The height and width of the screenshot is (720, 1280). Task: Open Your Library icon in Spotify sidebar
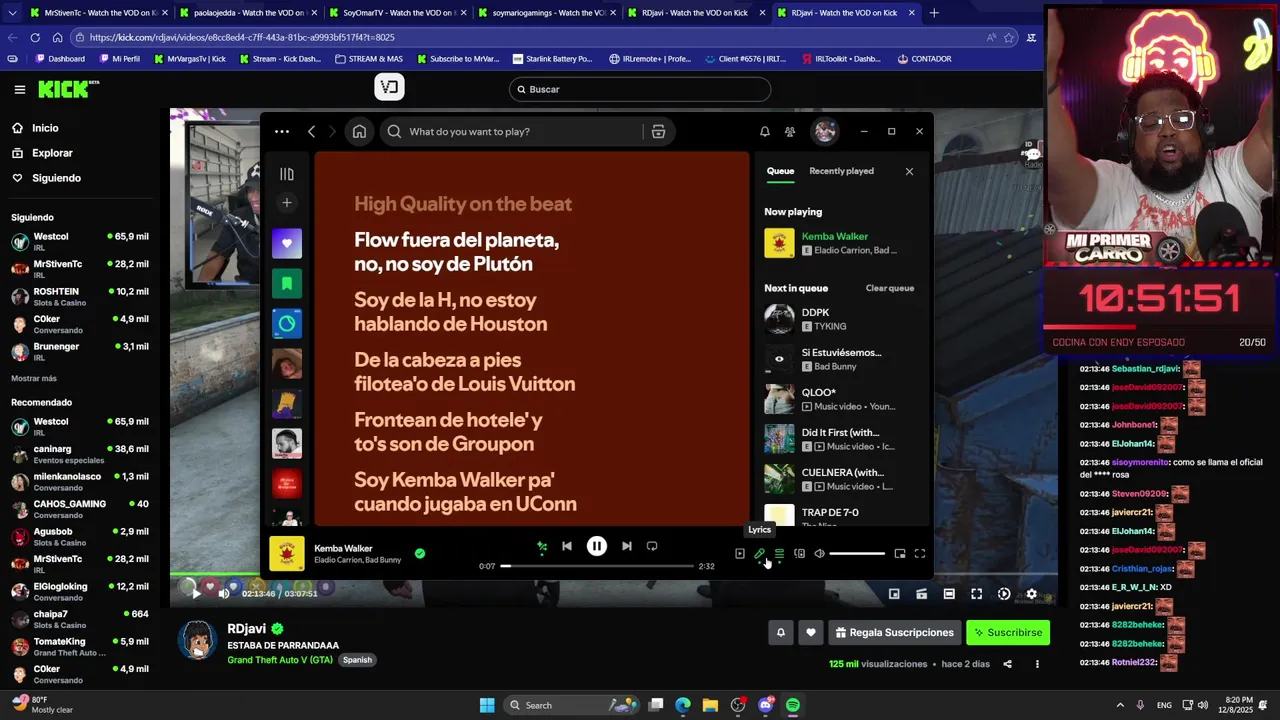(287, 174)
